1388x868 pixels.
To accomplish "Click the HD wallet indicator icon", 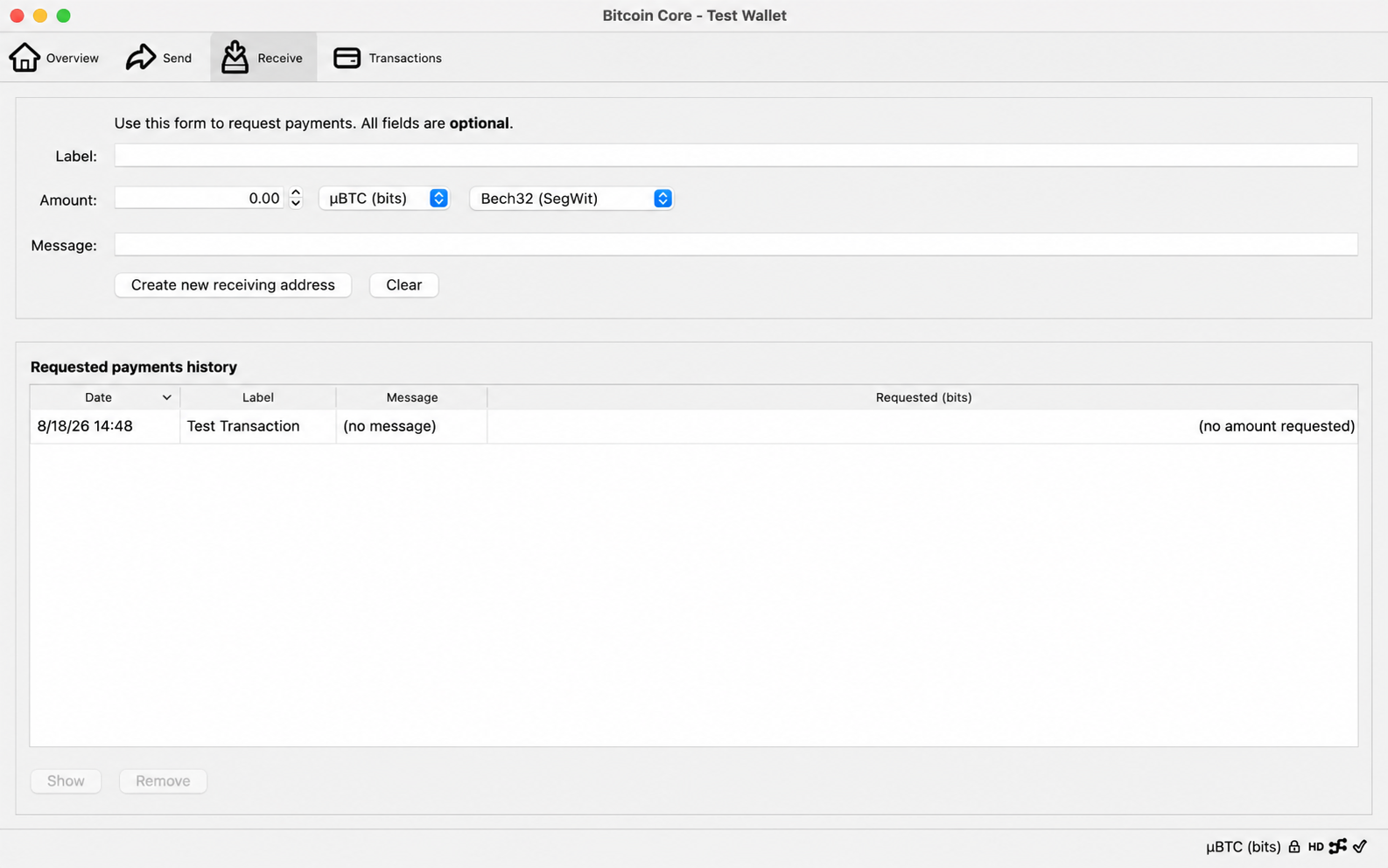I will tap(1315, 846).
